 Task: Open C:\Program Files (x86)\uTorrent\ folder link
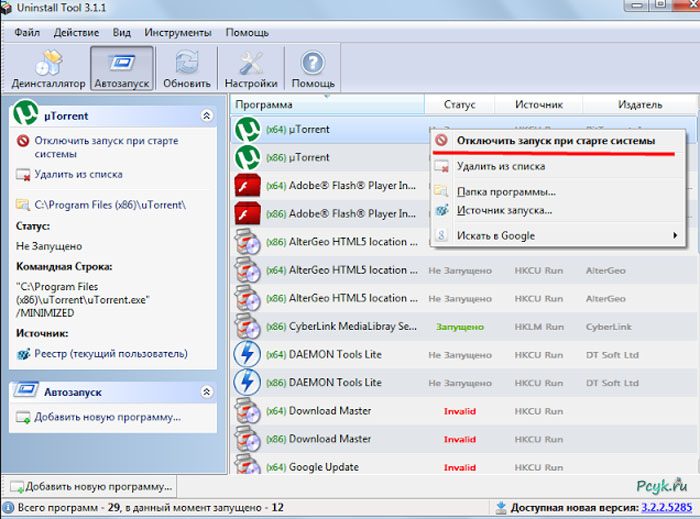coord(110,205)
